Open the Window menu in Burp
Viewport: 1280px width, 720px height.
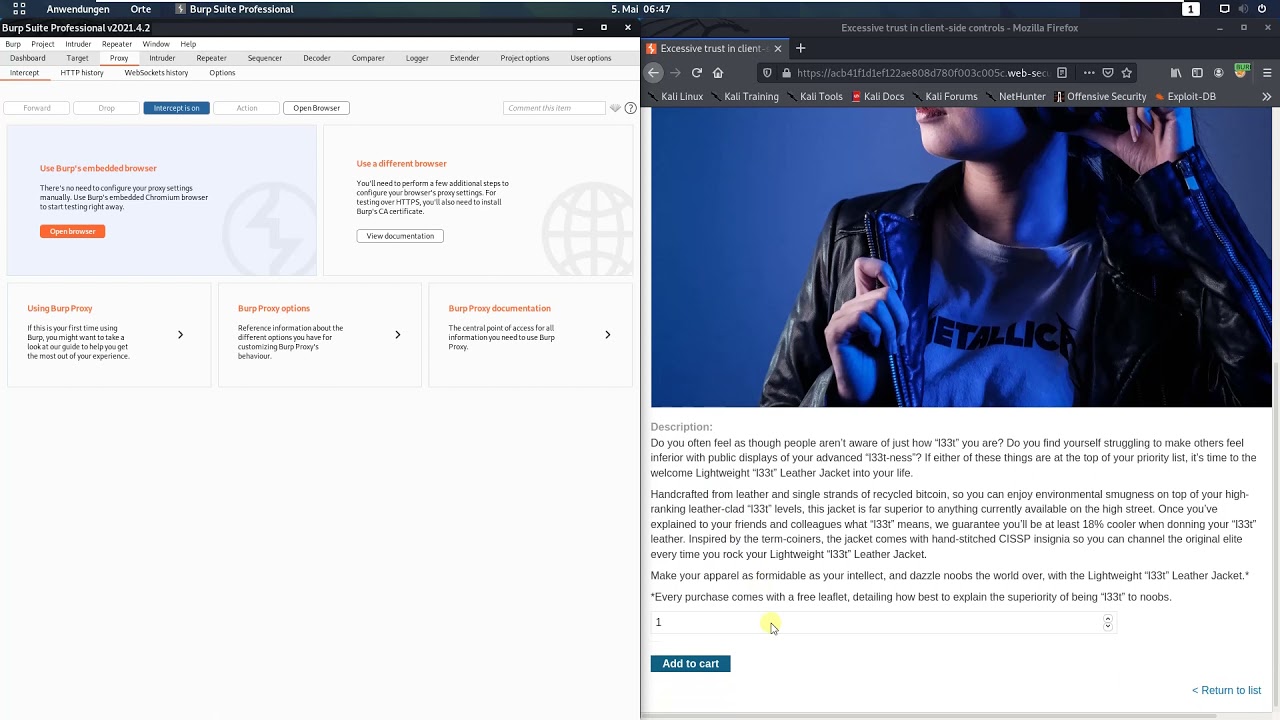tap(156, 44)
